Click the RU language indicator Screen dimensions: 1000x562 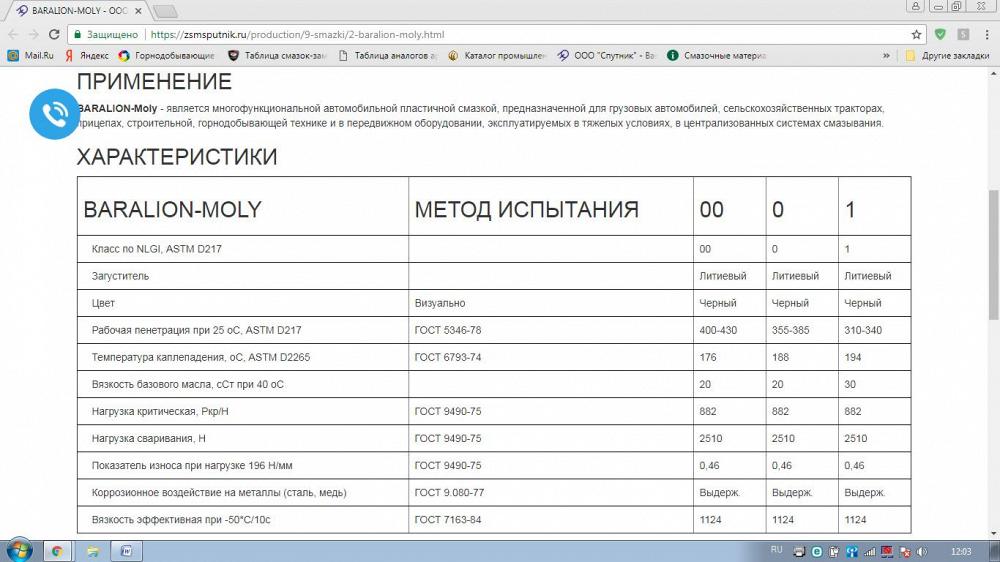(x=776, y=550)
